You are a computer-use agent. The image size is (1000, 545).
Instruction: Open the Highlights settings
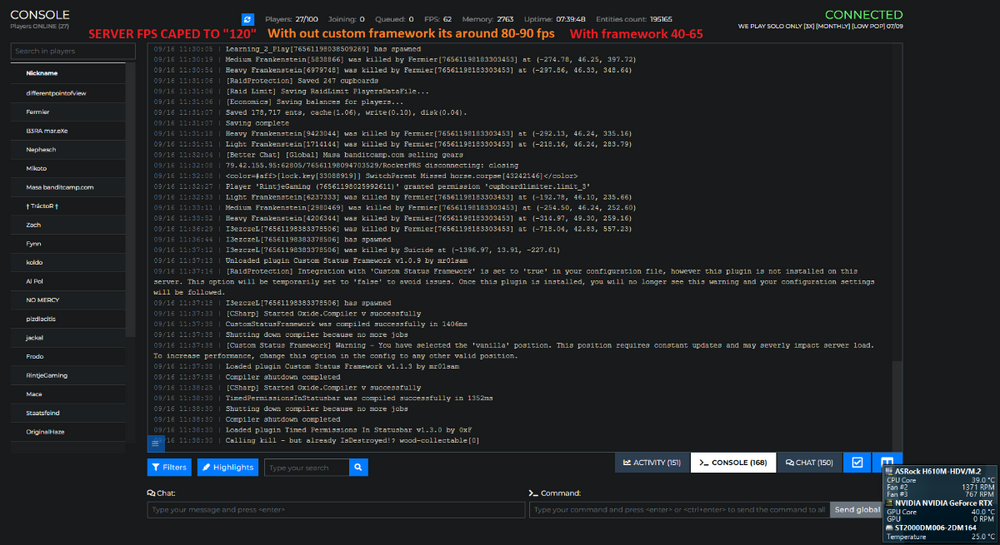[227, 467]
